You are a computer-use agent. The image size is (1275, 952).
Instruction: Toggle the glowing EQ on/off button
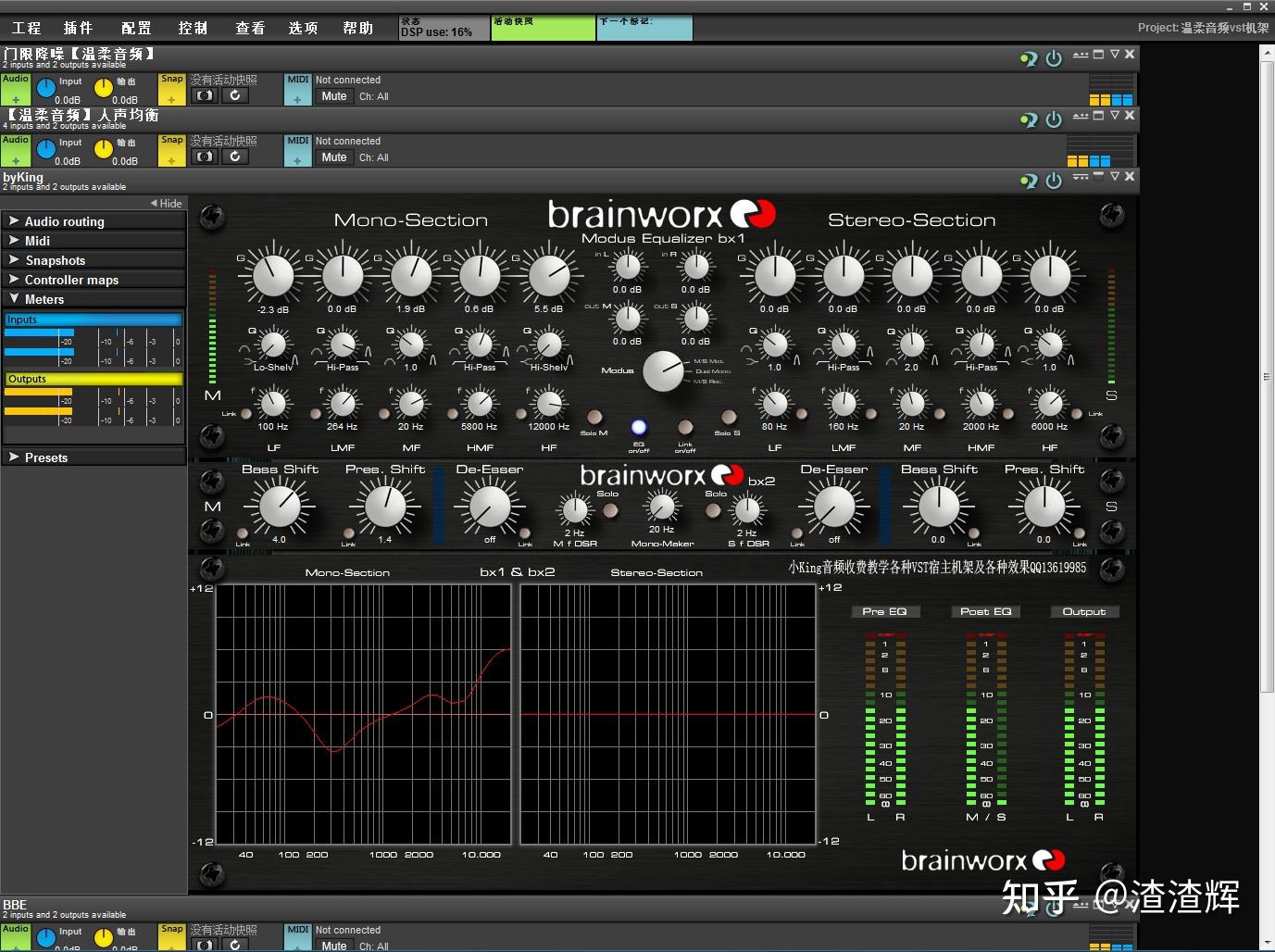pyautogui.click(x=639, y=427)
